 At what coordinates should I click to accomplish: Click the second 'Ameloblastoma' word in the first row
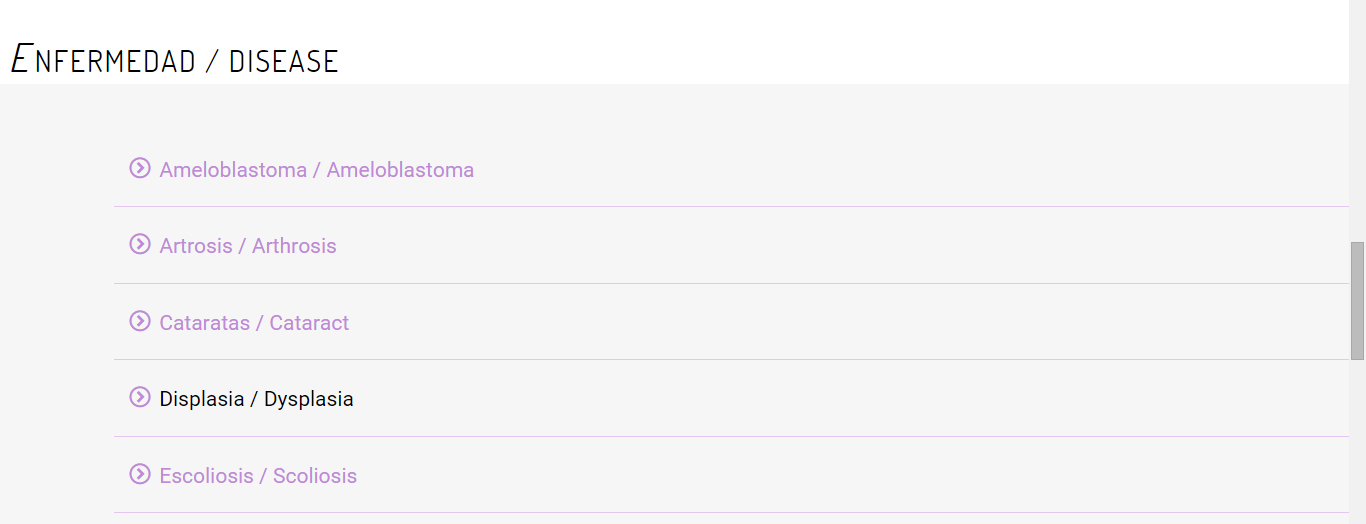coord(400,170)
